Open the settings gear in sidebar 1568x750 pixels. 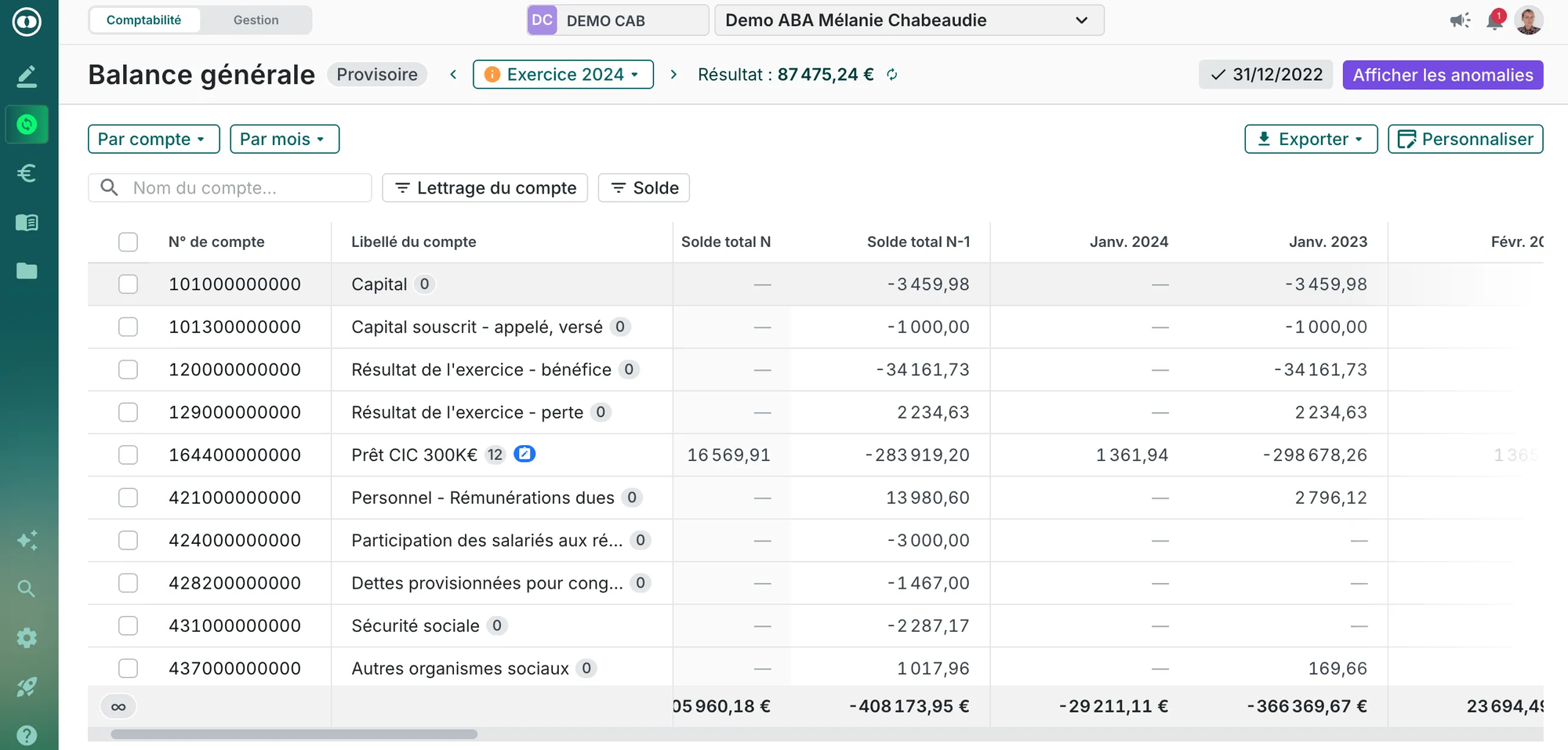coord(27,638)
